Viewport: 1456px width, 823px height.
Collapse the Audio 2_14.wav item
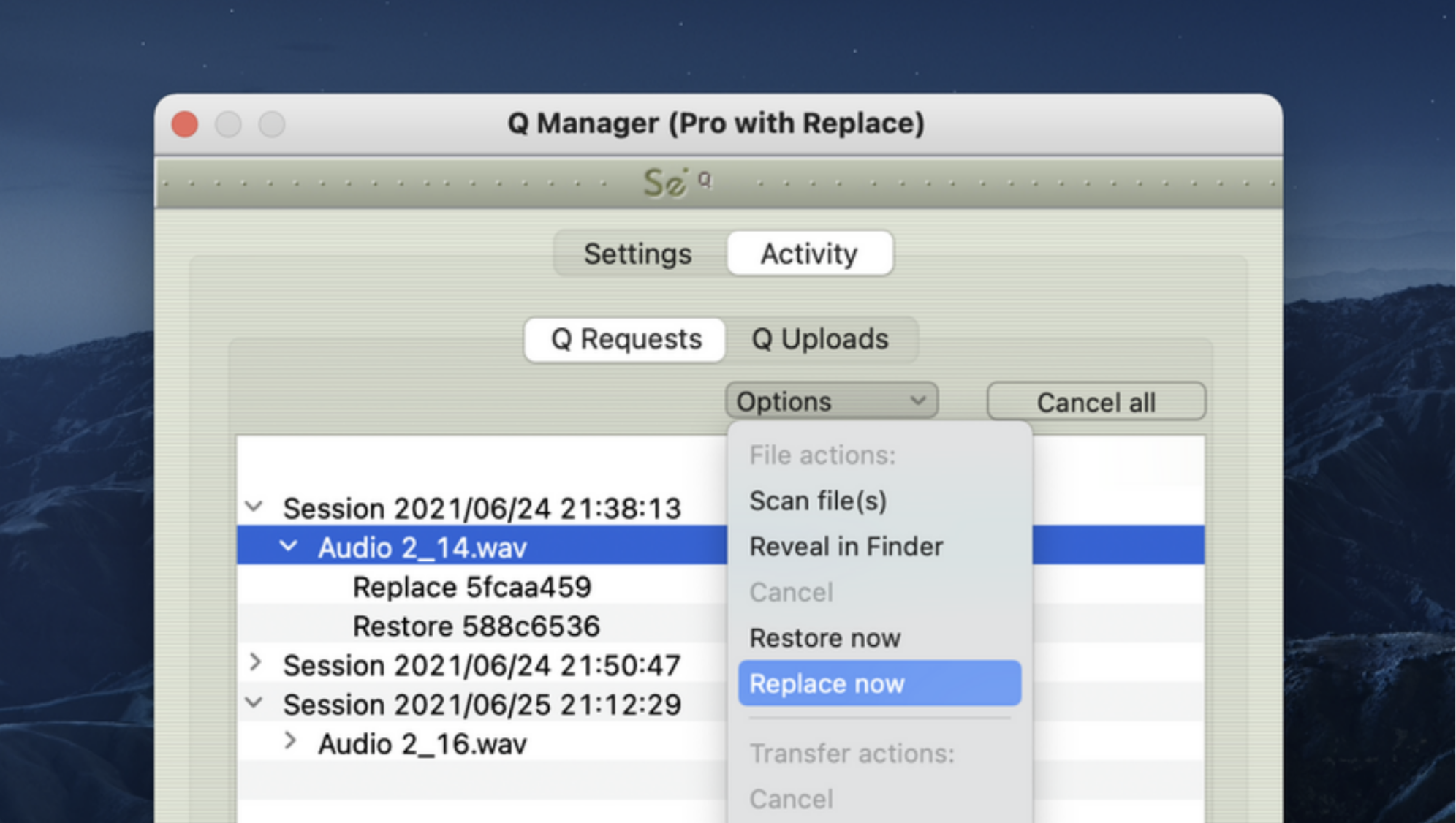pos(289,546)
